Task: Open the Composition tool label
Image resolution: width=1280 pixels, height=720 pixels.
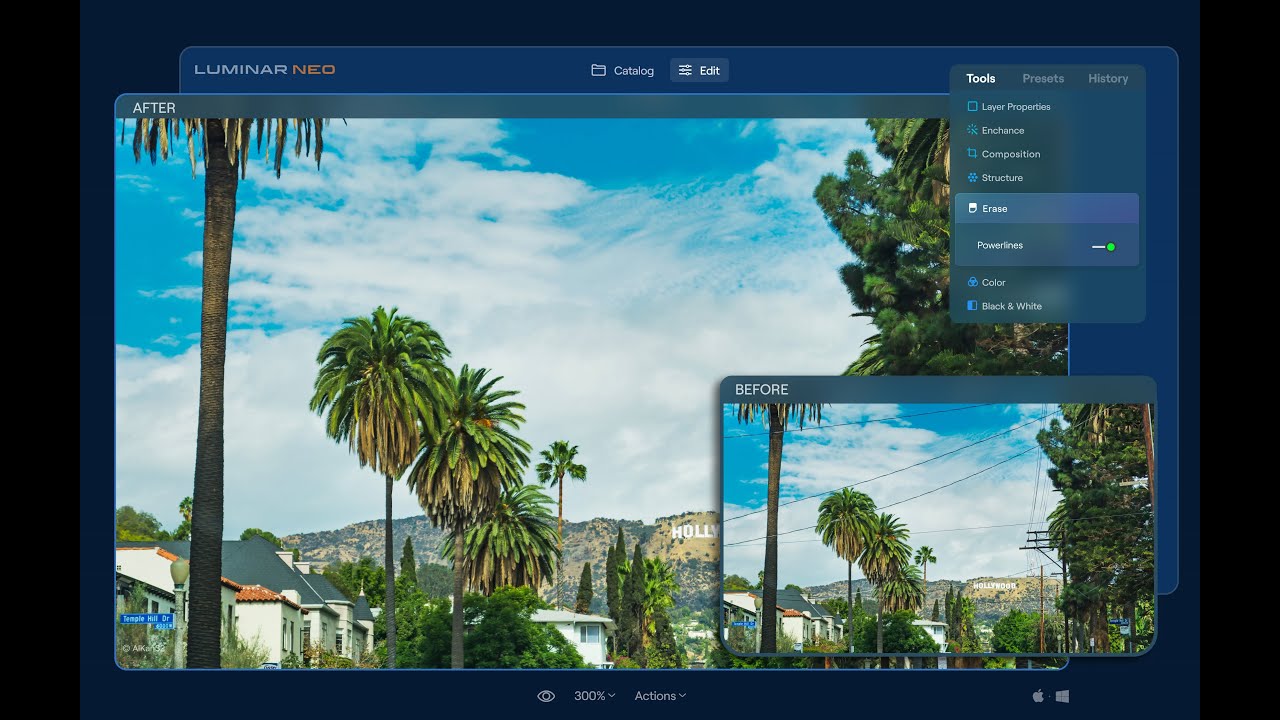Action: coord(1011,154)
